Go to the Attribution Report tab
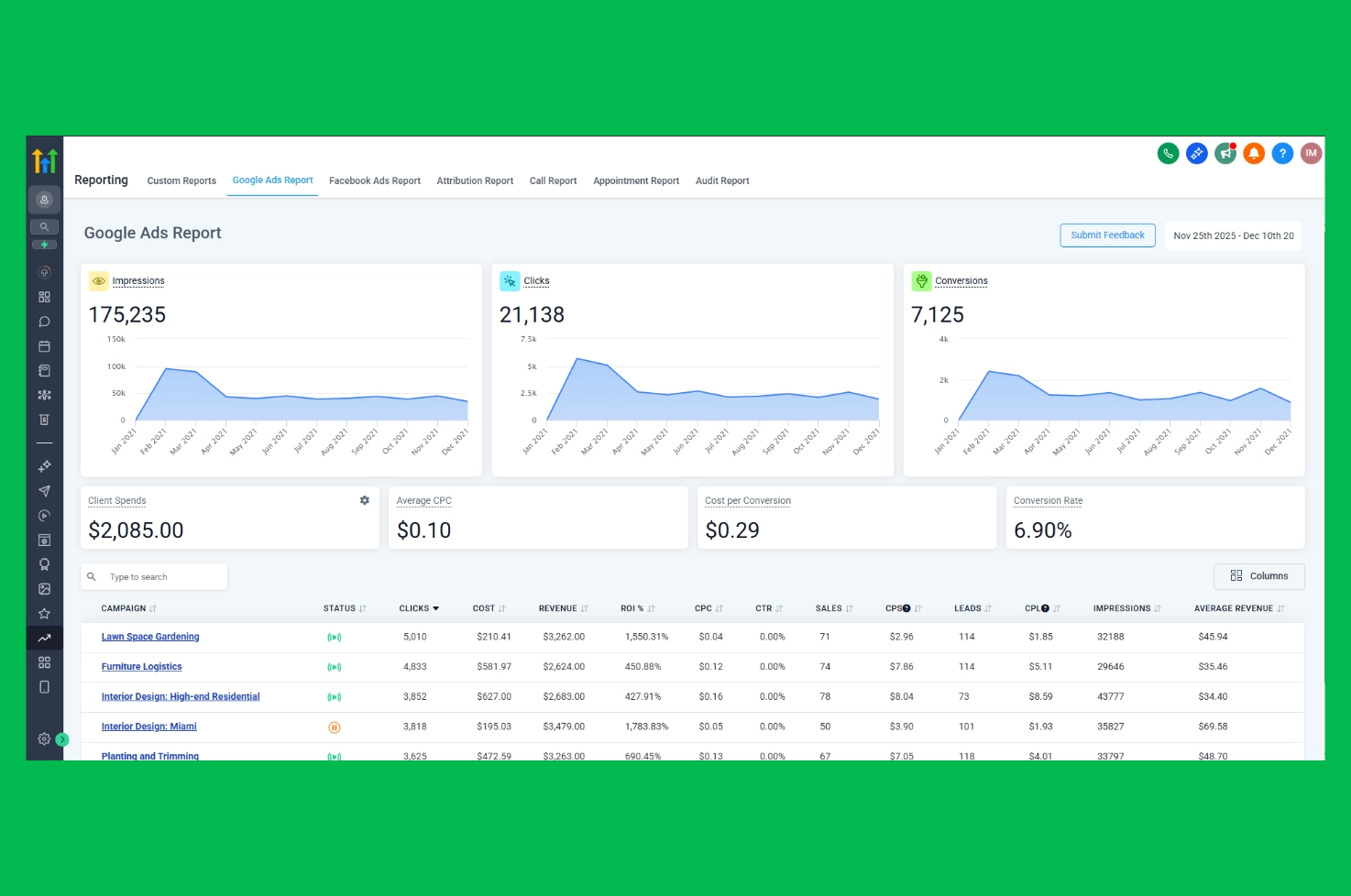The image size is (1351, 896). [x=475, y=181]
